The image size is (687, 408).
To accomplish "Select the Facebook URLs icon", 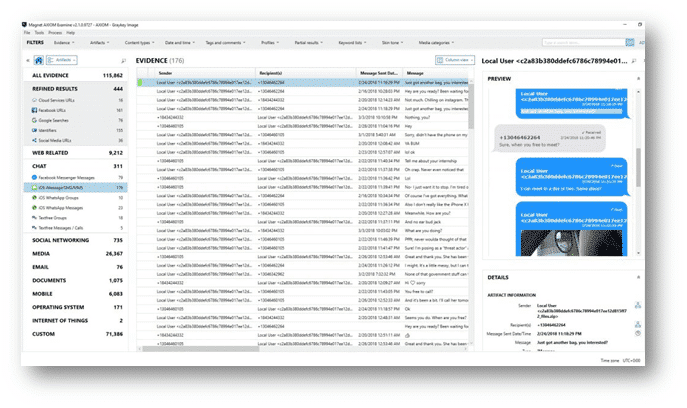I will tap(34, 110).
